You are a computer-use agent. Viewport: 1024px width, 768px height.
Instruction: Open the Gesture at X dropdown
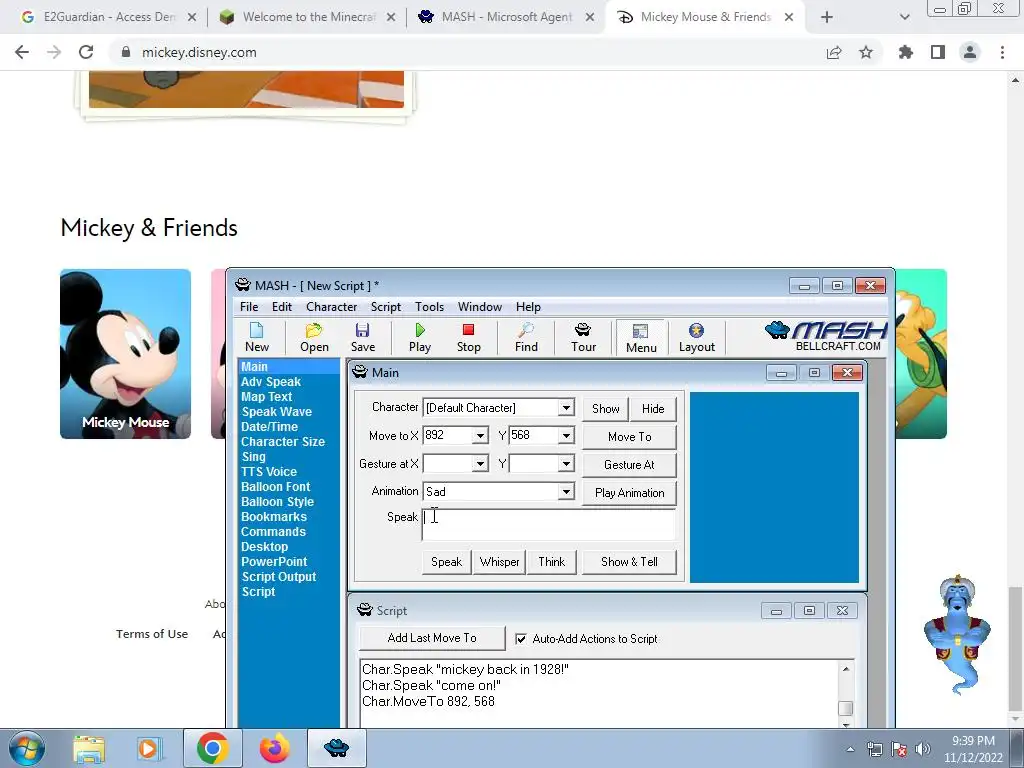[480, 464]
